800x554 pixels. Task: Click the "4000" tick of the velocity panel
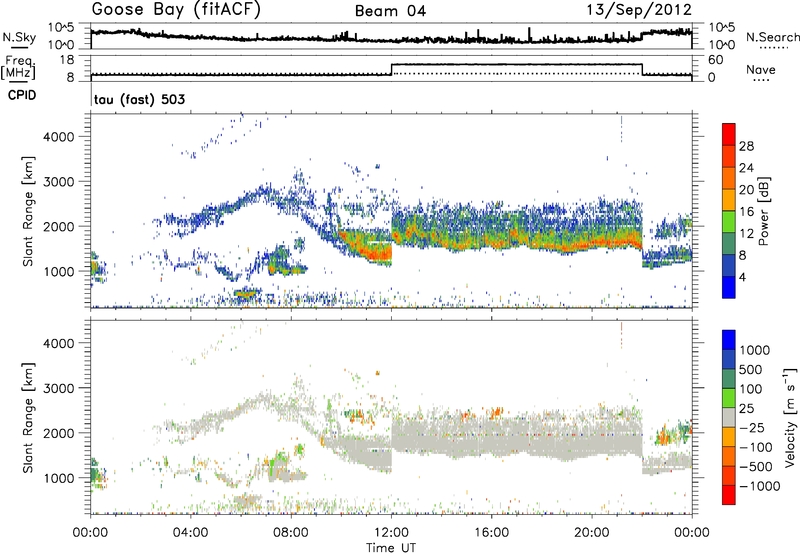(59, 343)
